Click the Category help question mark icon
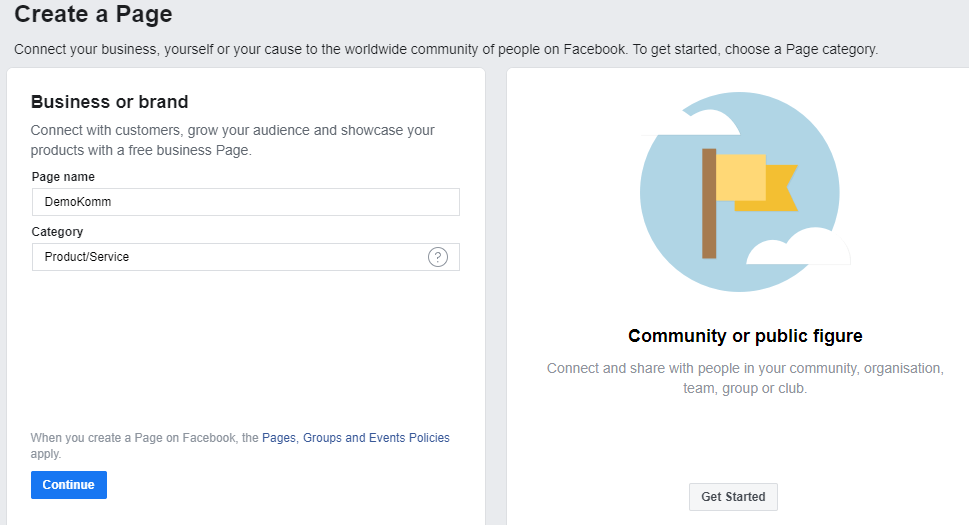969x525 pixels. [438, 257]
